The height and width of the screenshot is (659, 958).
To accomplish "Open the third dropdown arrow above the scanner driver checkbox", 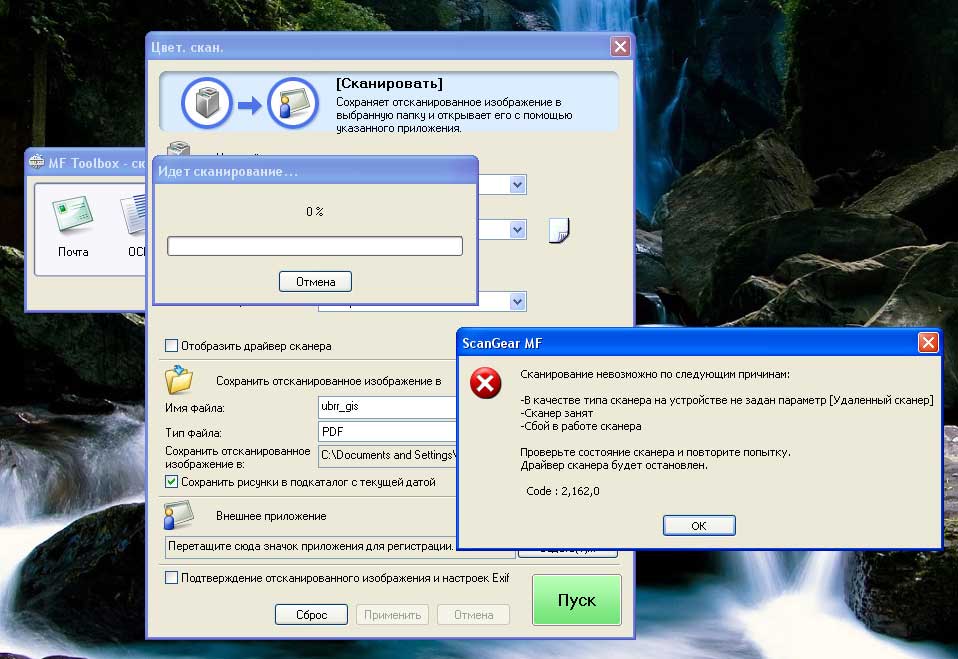I will 517,301.
